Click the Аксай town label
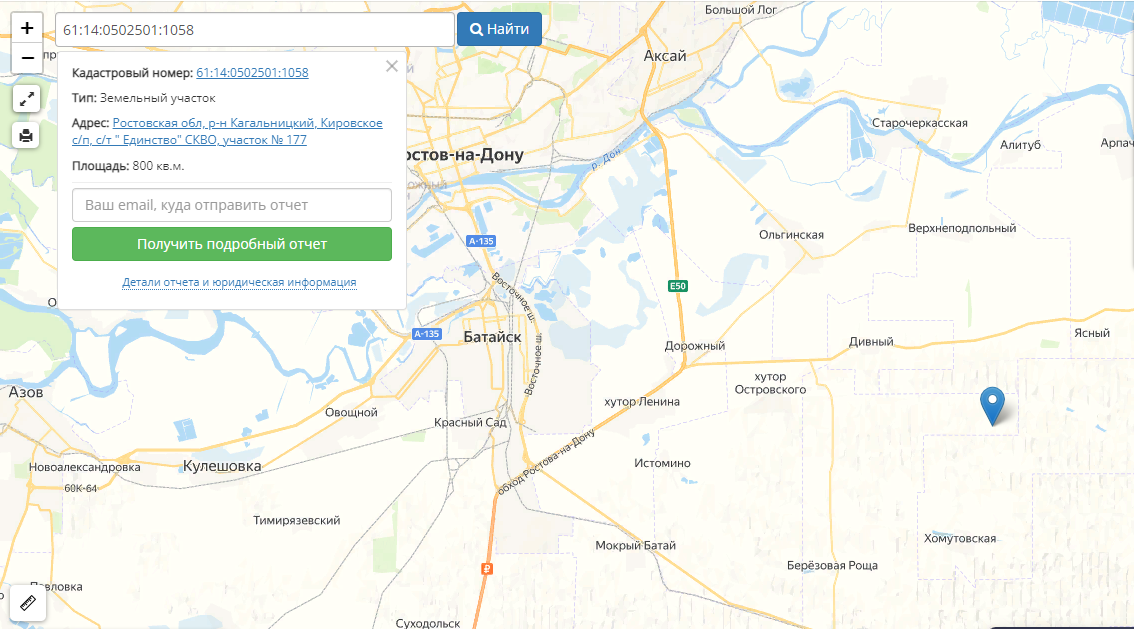The width and height of the screenshot is (1134, 629). point(665,56)
